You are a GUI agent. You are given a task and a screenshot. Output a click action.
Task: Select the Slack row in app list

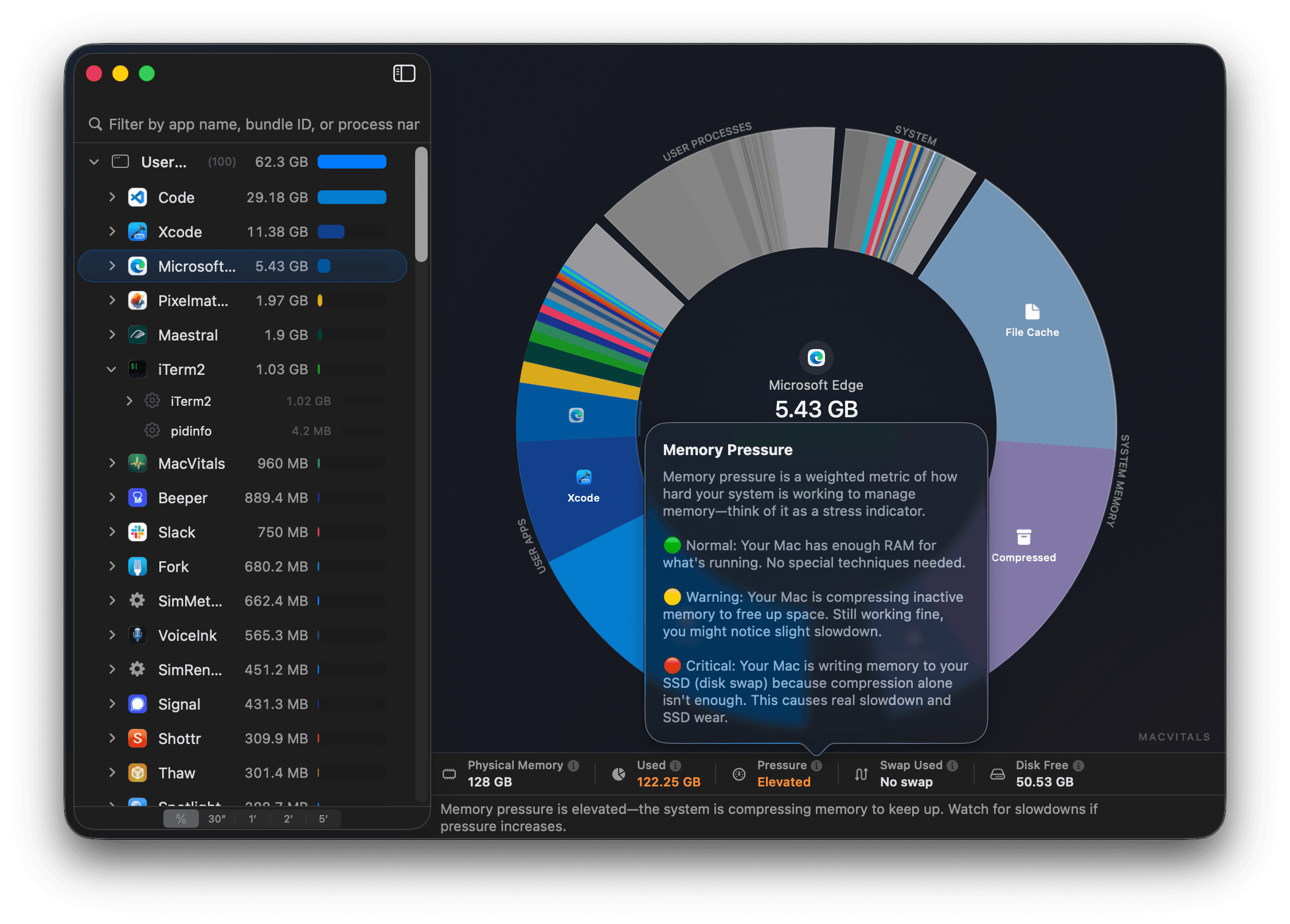[x=177, y=532]
